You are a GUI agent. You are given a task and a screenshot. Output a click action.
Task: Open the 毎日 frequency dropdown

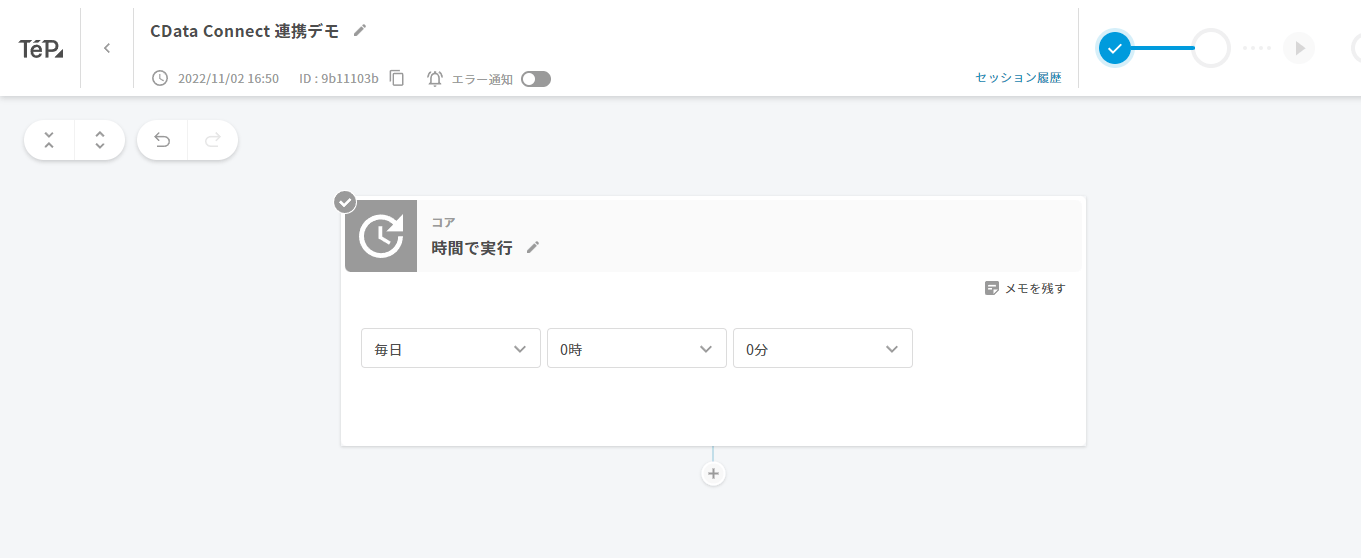[x=450, y=348]
